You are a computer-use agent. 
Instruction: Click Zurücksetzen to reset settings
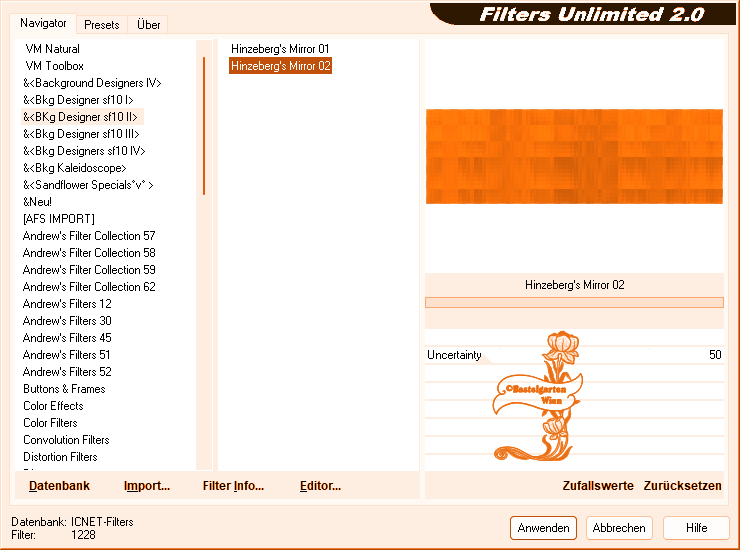[x=682, y=486]
